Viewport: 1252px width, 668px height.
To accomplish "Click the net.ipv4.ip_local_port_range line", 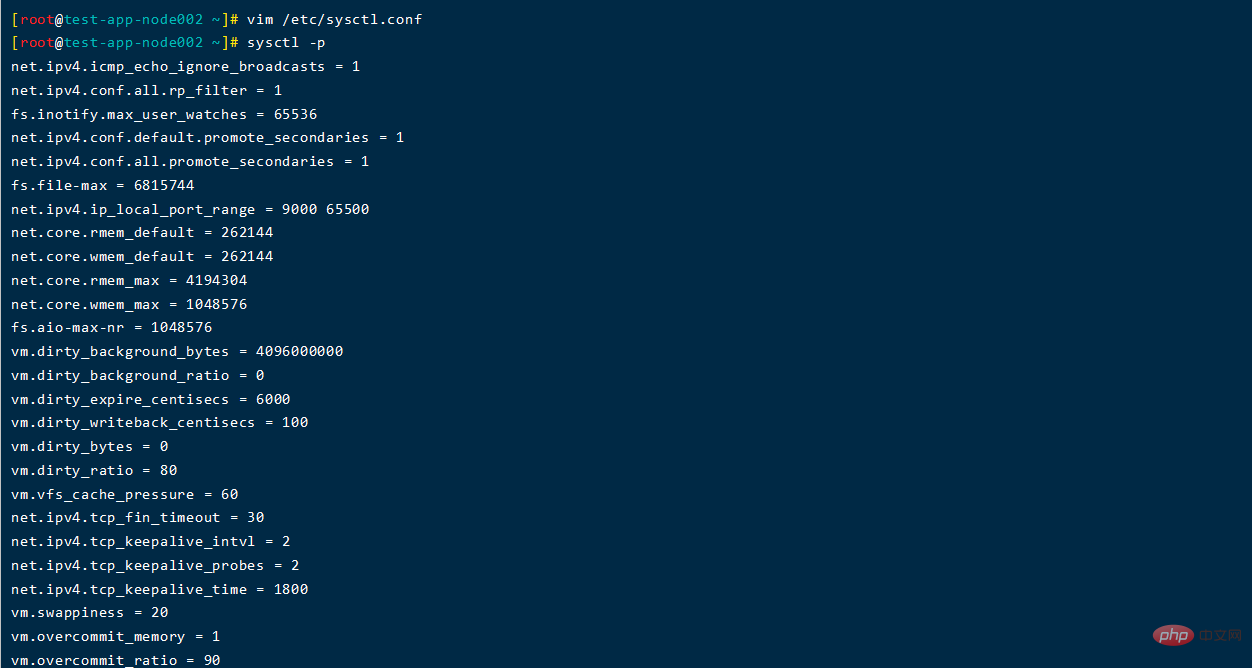I will 190,209.
